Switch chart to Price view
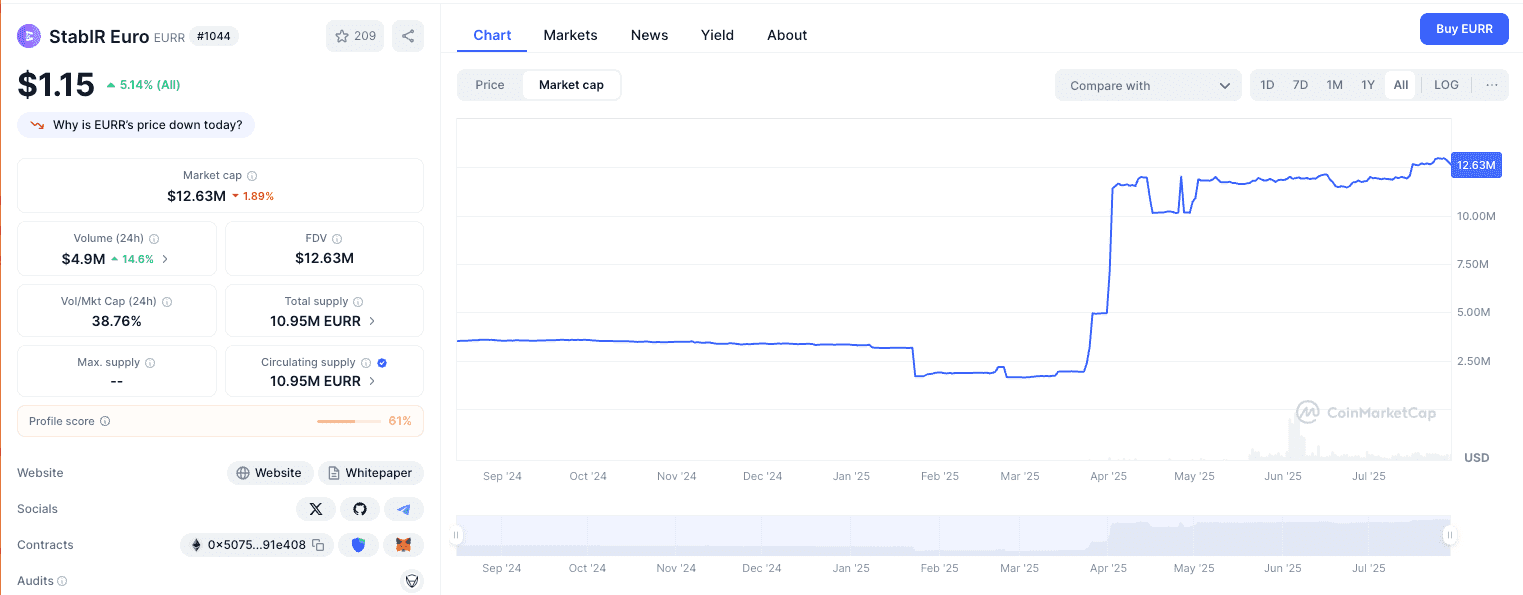This screenshot has width=1523, height=595. 490,85
